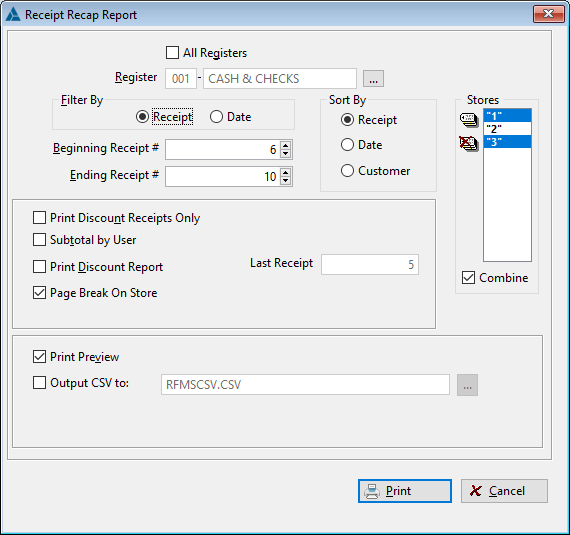
Task: Choose Sort By Date option
Action: [347, 145]
